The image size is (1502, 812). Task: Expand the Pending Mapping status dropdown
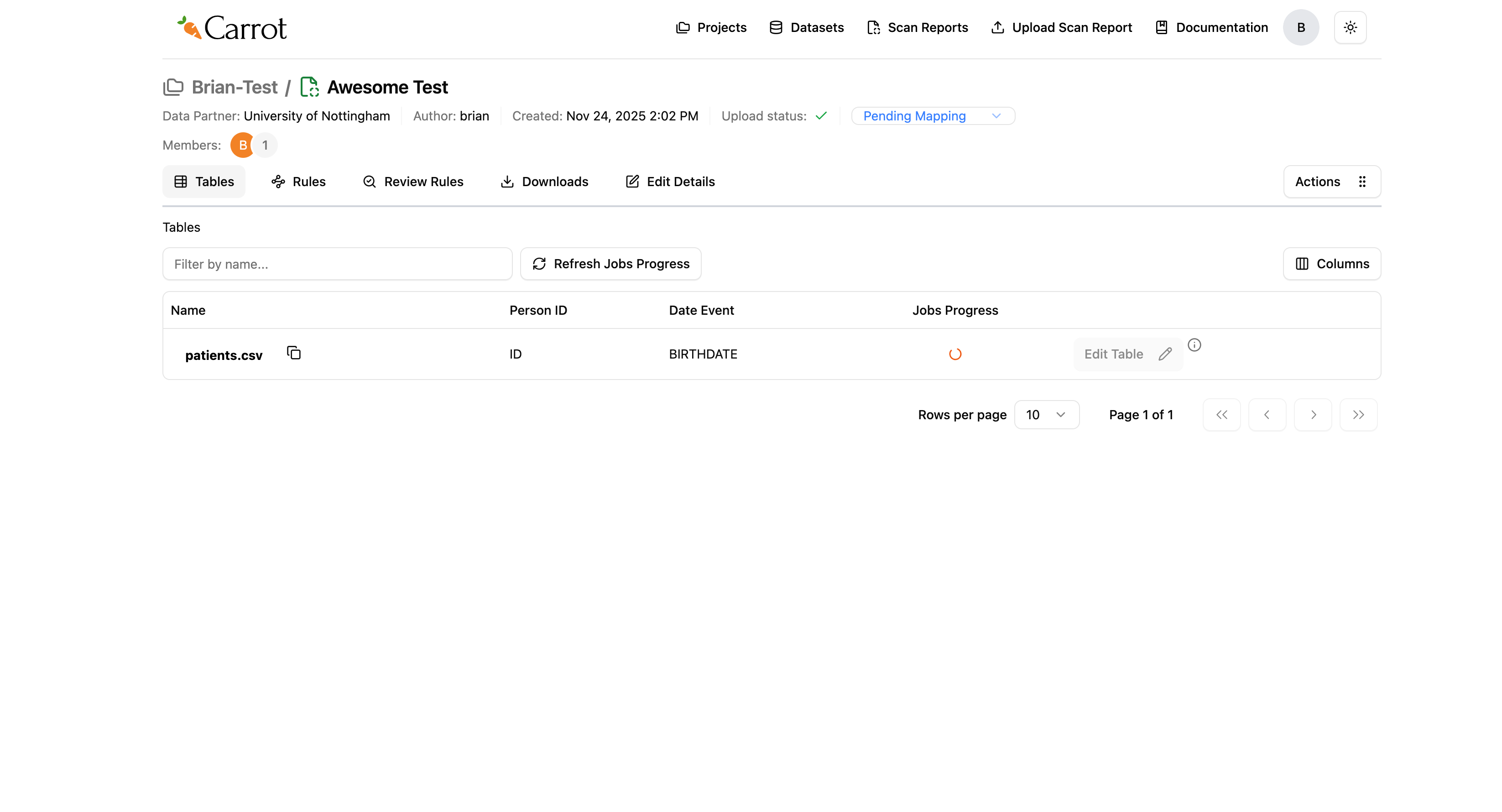(932, 116)
